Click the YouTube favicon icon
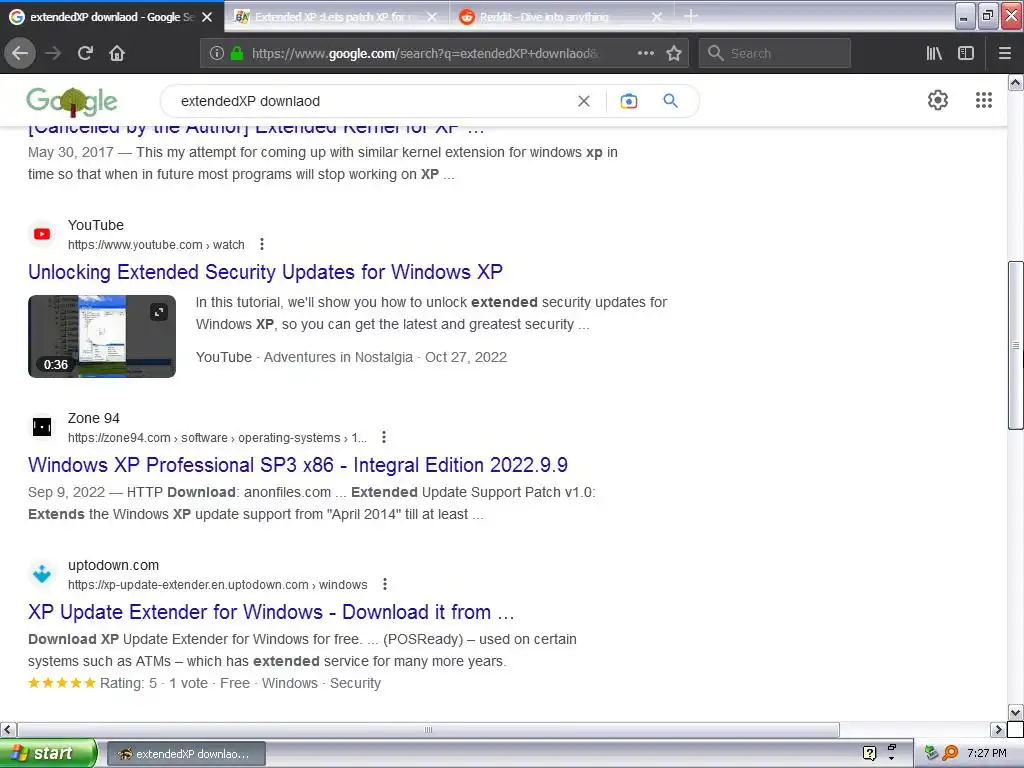Image resolution: width=1024 pixels, height=768 pixels. click(x=42, y=234)
